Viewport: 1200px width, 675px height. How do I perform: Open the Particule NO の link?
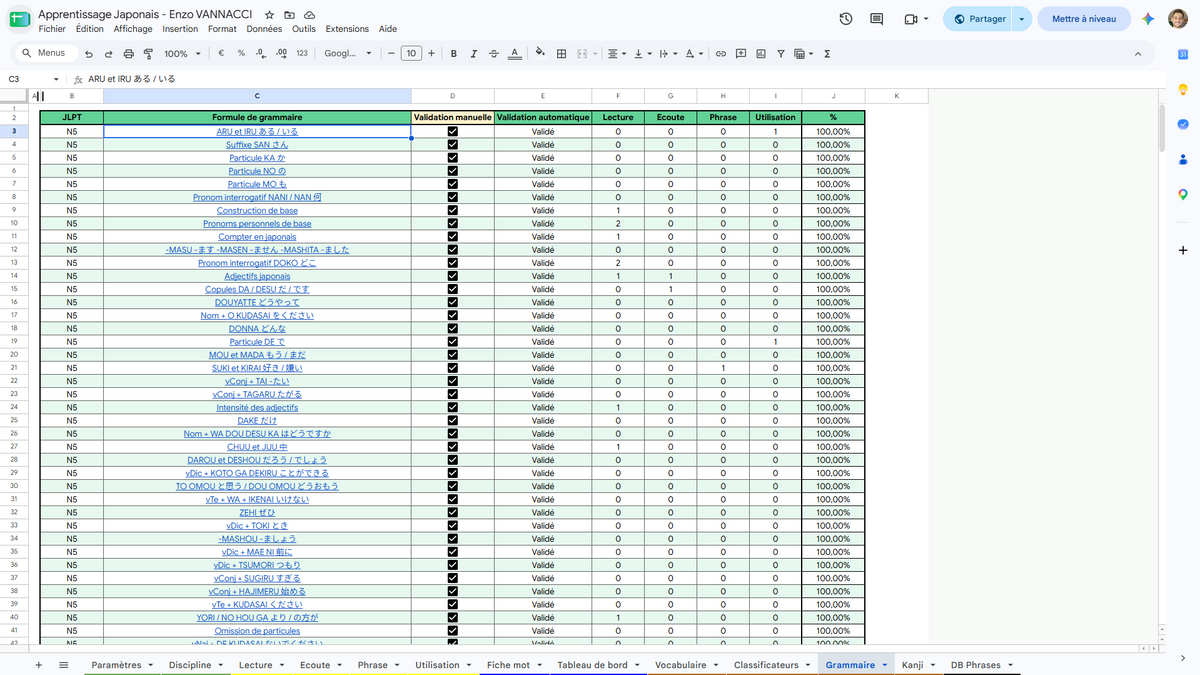point(257,171)
